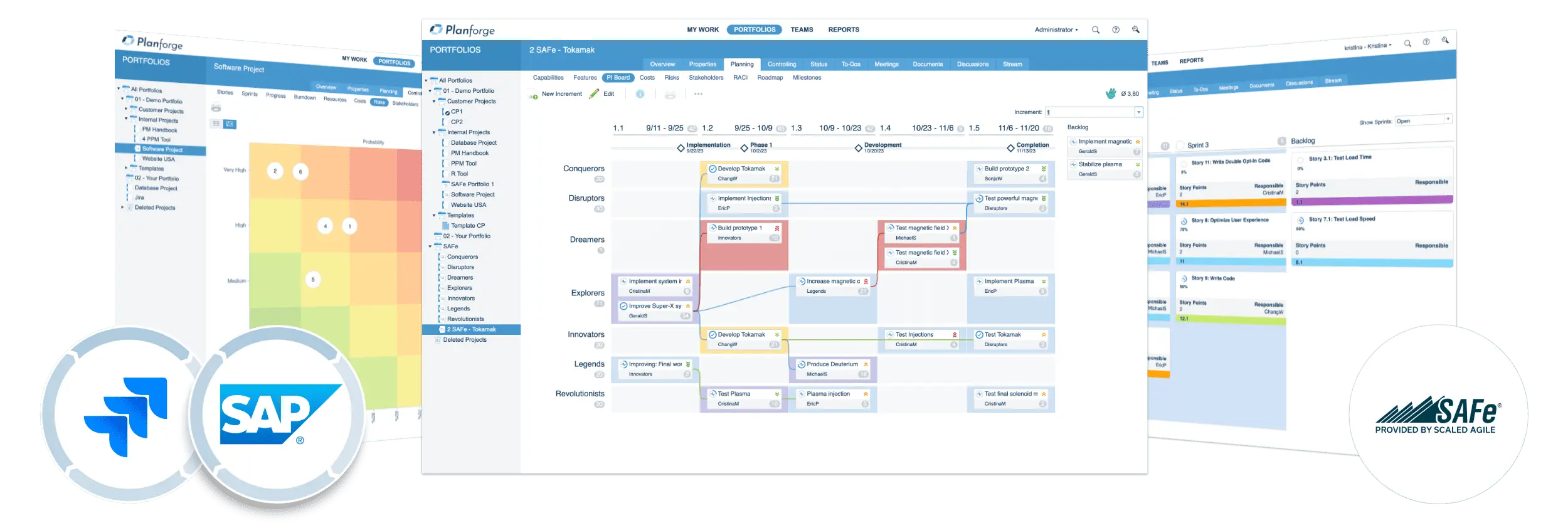Screen dimensions: 1568x523
Task: Click green priority arrows on Build prototype 2
Action: (x=1044, y=169)
